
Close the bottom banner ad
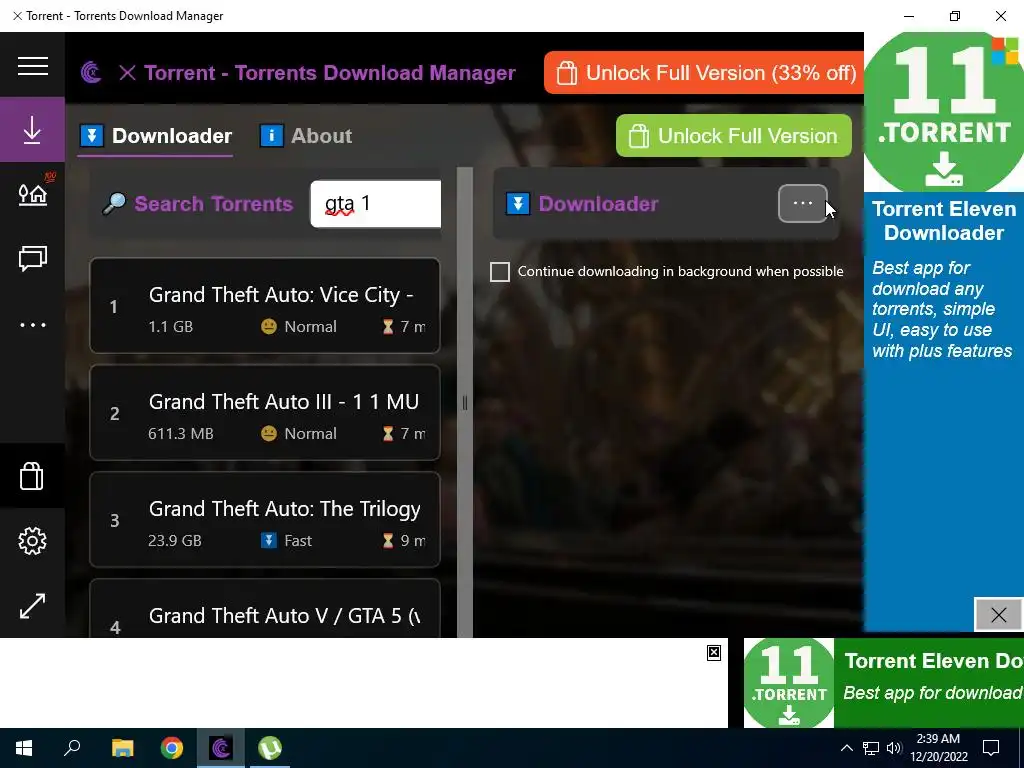click(x=714, y=652)
